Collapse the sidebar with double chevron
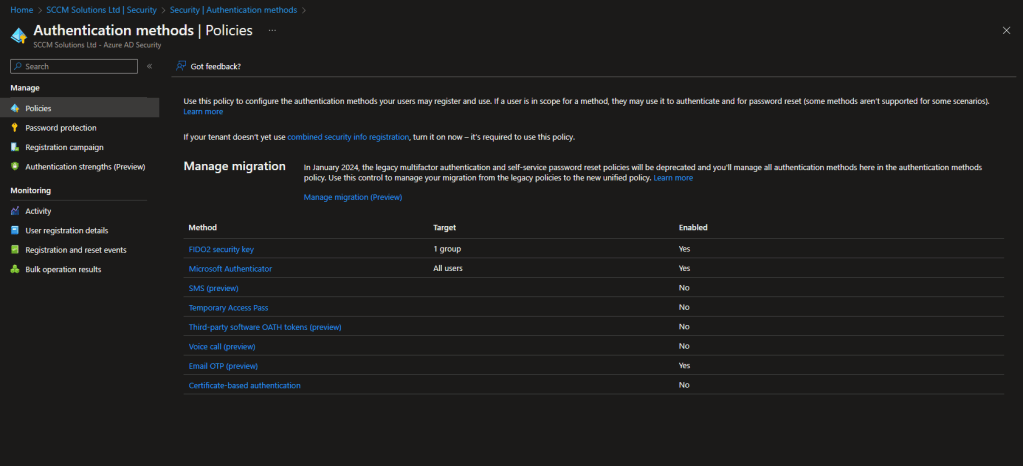The width and height of the screenshot is (1023, 466). tap(149, 66)
